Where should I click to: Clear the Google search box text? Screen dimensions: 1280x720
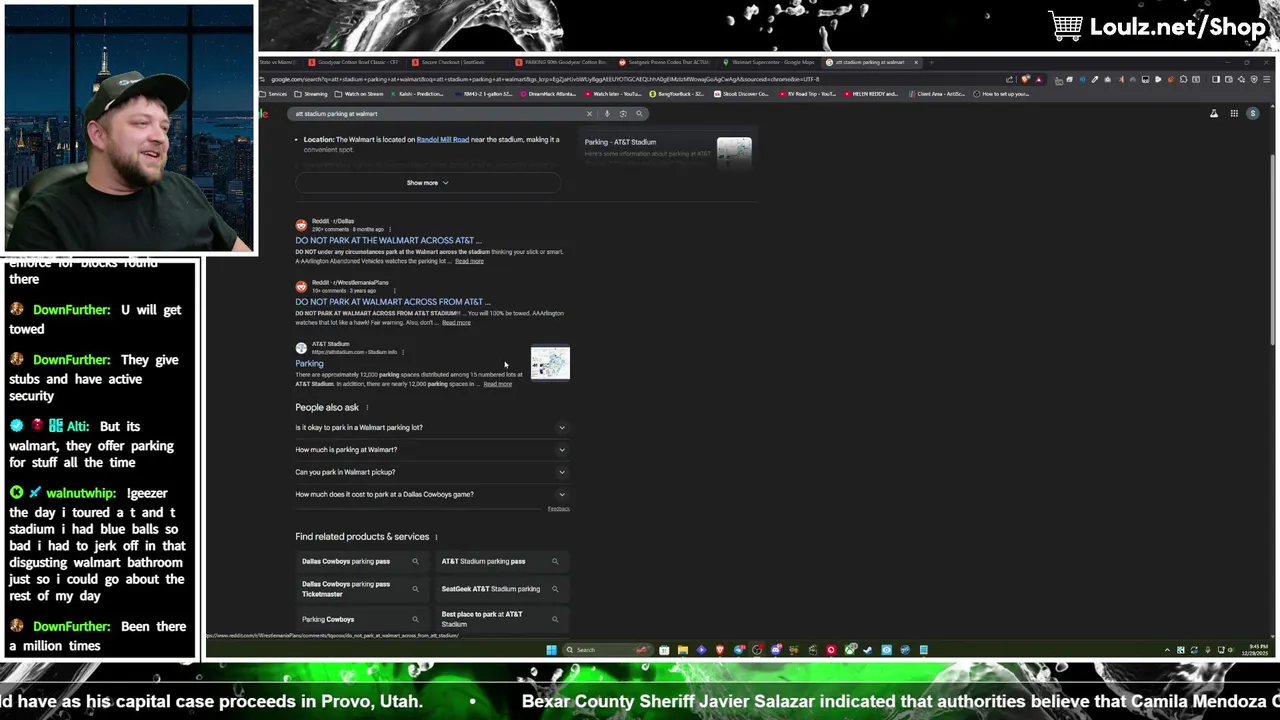[589, 113]
